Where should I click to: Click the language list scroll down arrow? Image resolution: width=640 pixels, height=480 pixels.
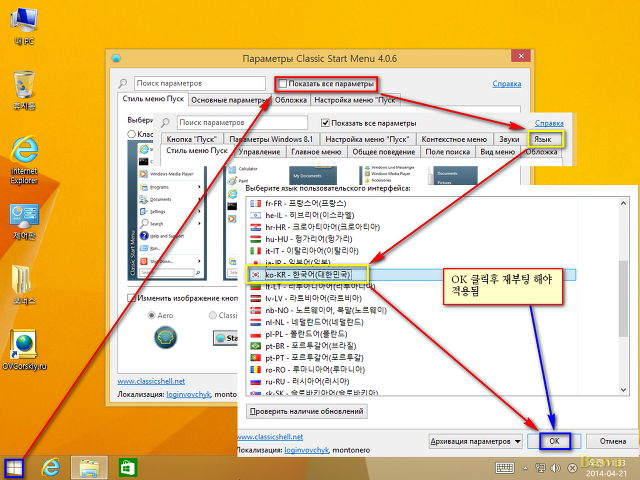coord(623,390)
